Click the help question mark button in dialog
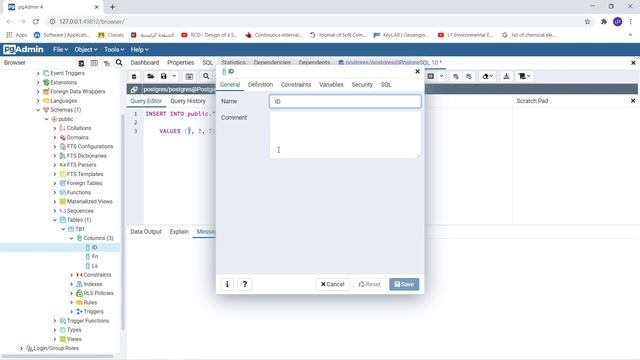 (245, 284)
